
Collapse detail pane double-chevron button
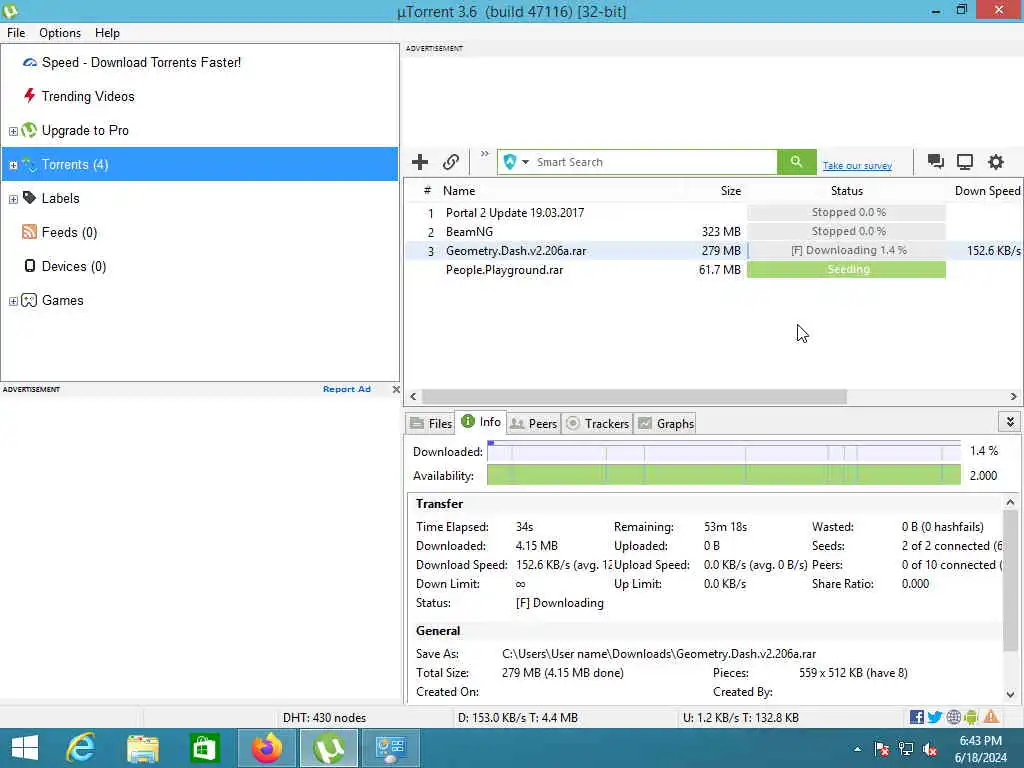click(1010, 422)
